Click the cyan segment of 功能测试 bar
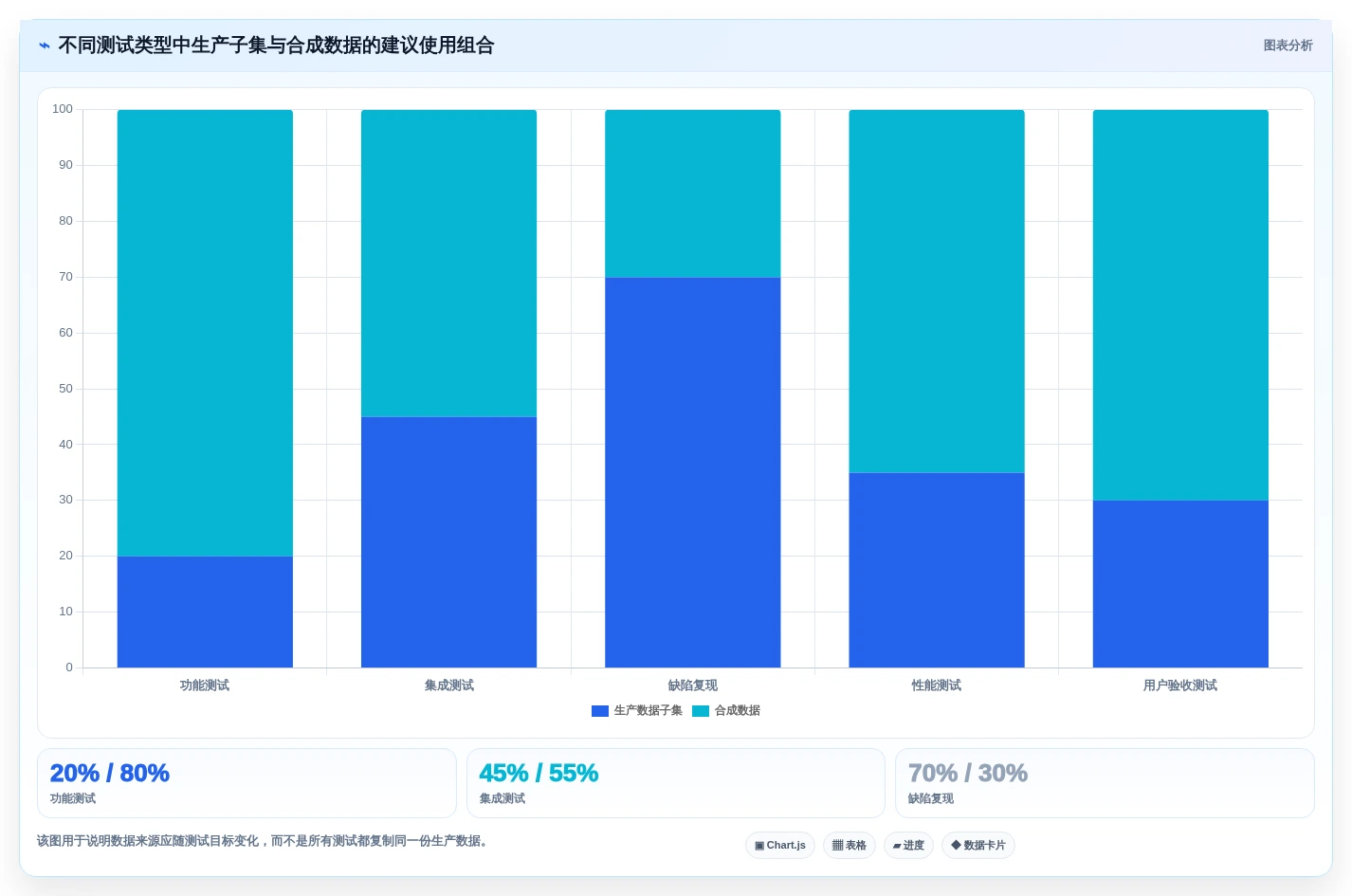1352x896 pixels. pyautogui.click(x=205, y=333)
